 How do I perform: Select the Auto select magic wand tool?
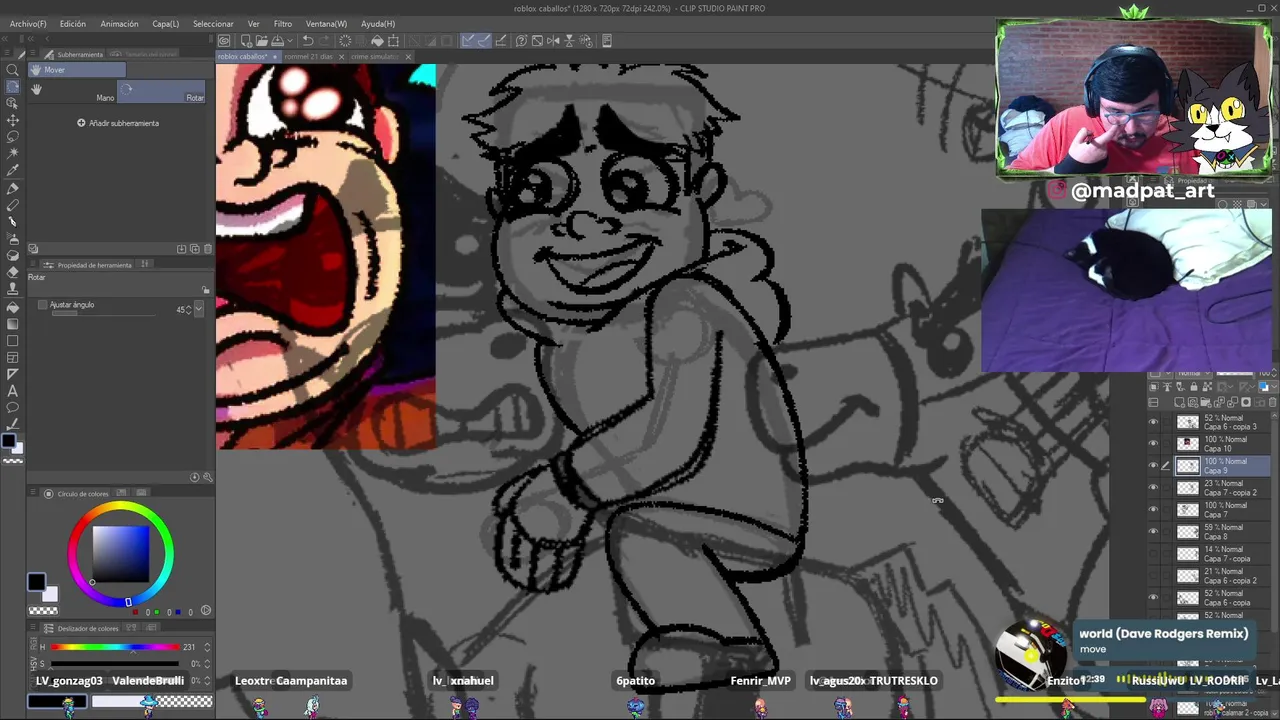point(13,154)
